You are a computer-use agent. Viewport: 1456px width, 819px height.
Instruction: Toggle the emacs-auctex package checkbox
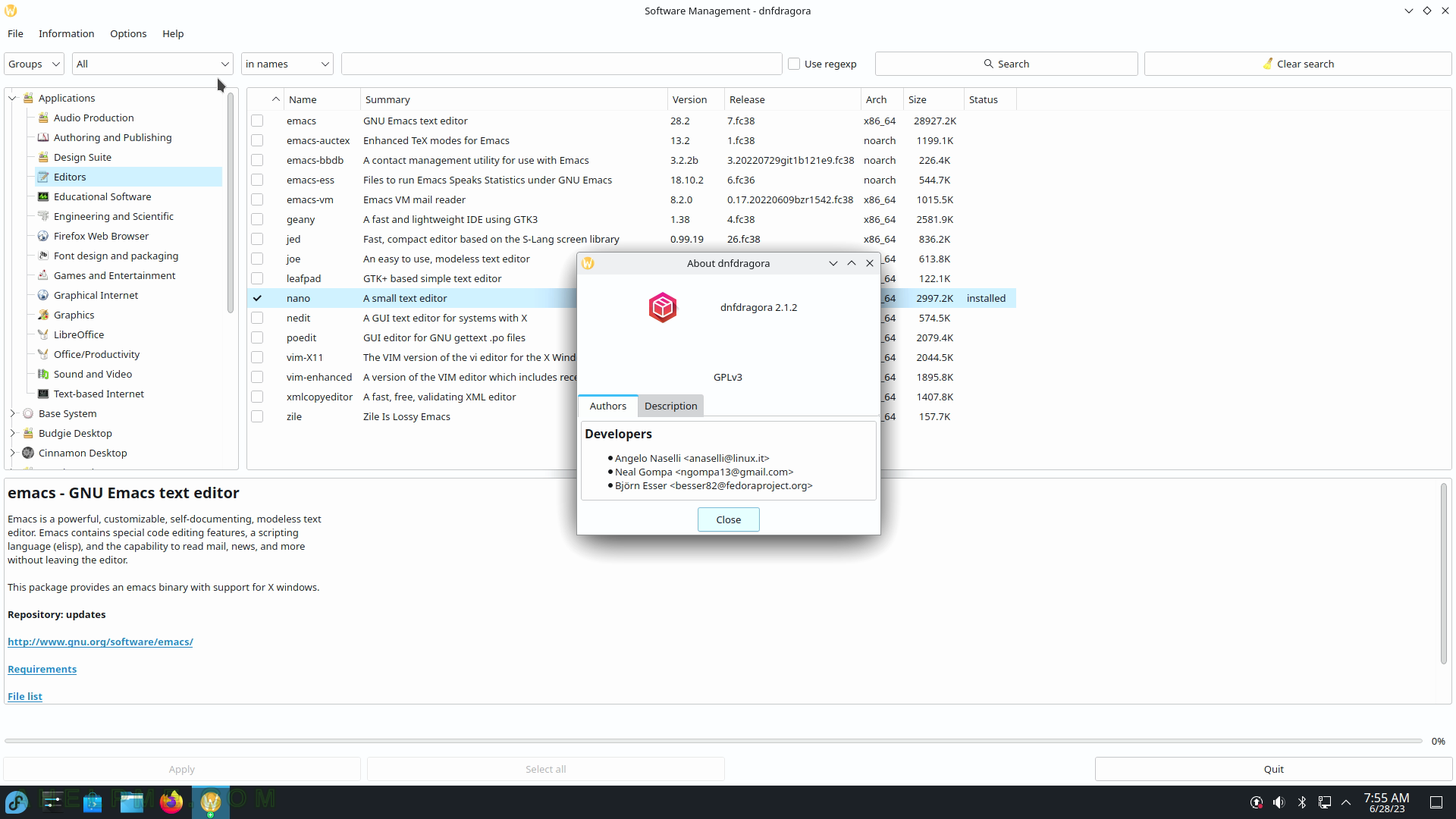tap(257, 140)
